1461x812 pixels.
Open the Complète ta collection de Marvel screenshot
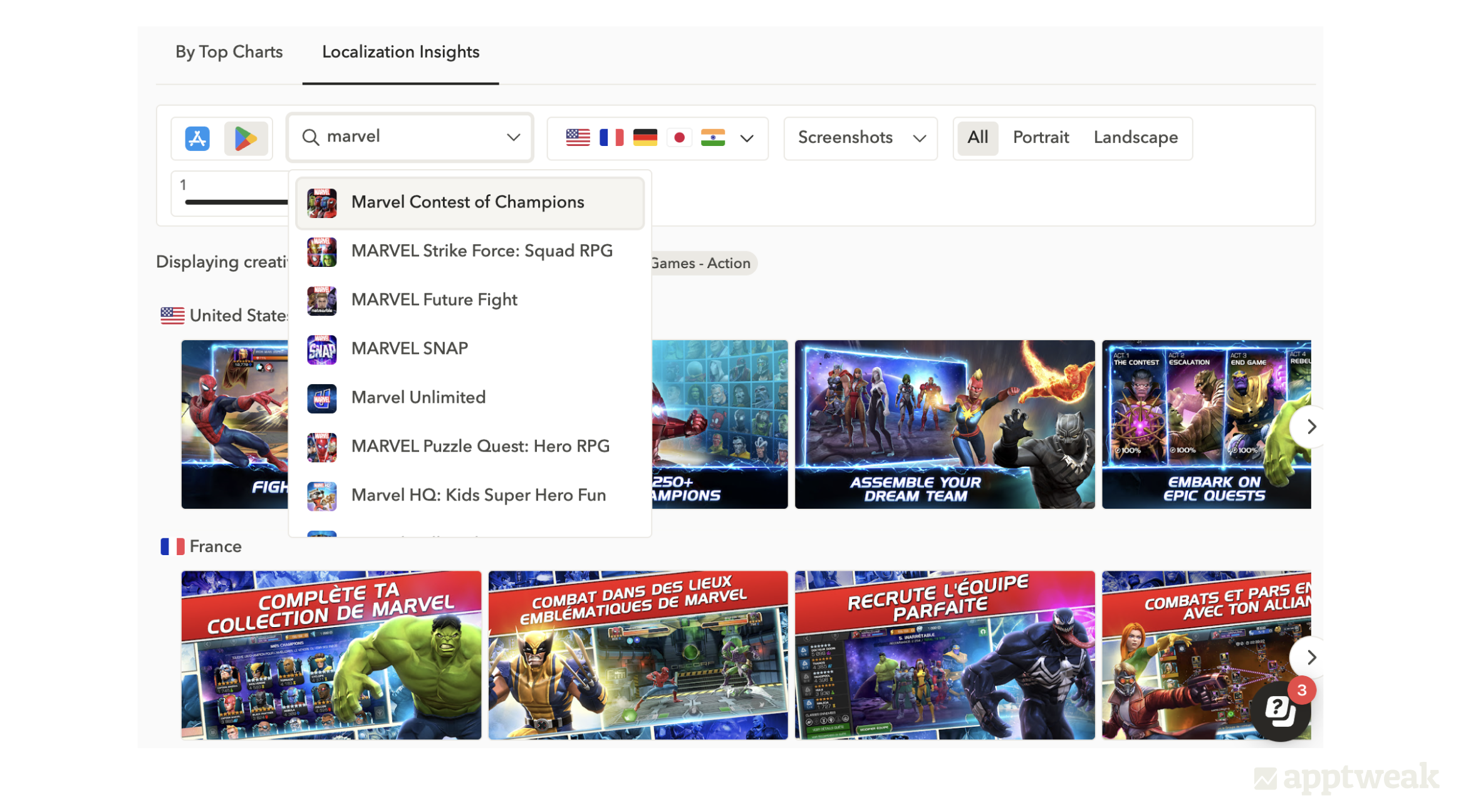(331, 655)
